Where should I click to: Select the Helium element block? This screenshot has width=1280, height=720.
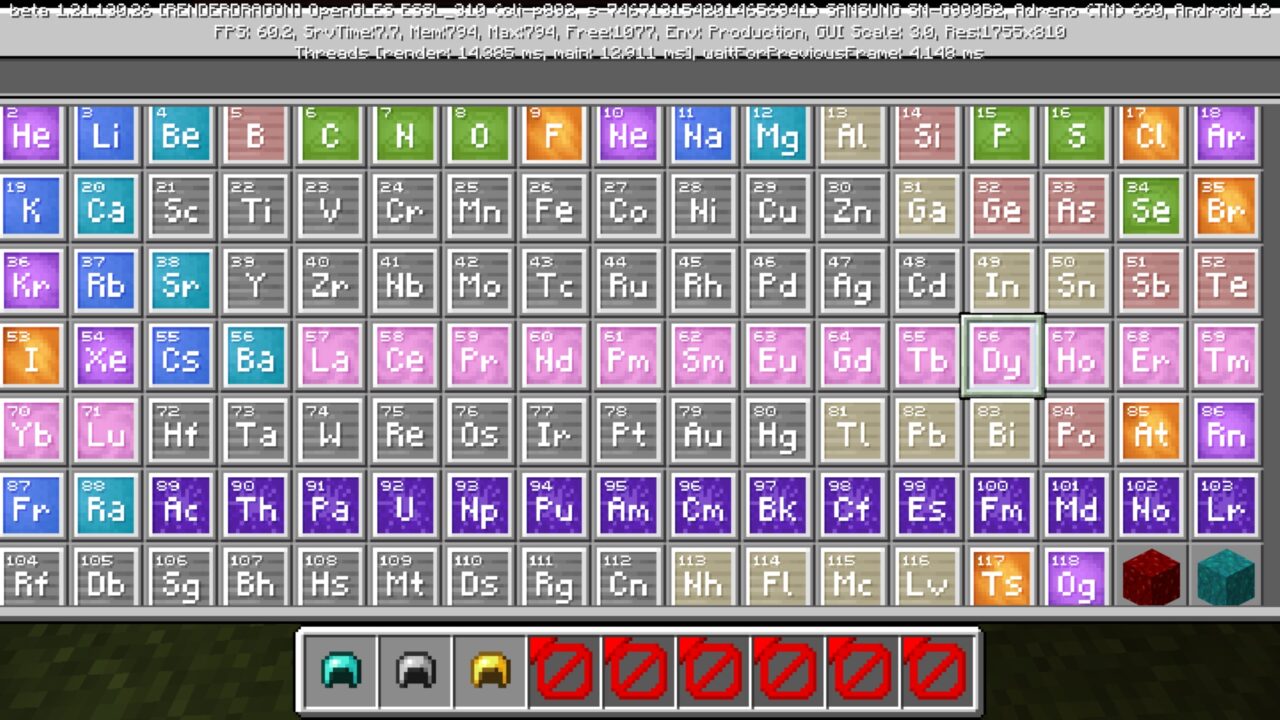tap(31, 135)
